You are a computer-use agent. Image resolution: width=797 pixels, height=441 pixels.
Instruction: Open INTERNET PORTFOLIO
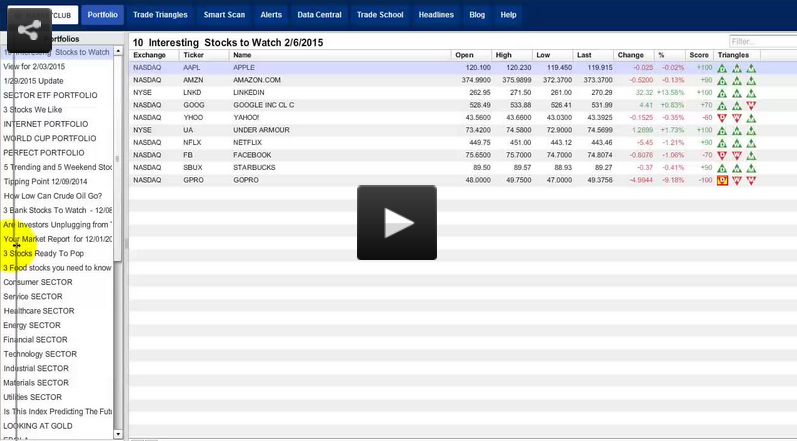(46, 124)
